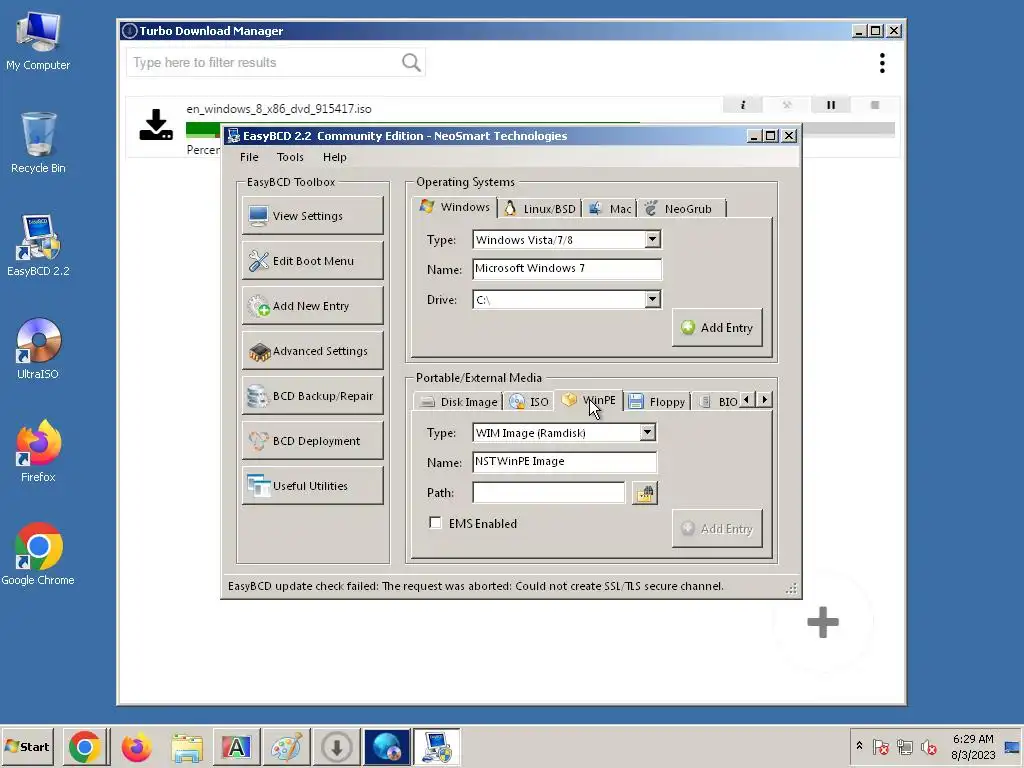1024x768 pixels.
Task: Open the Help menu in EasyBCD
Action: coord(334,157)
